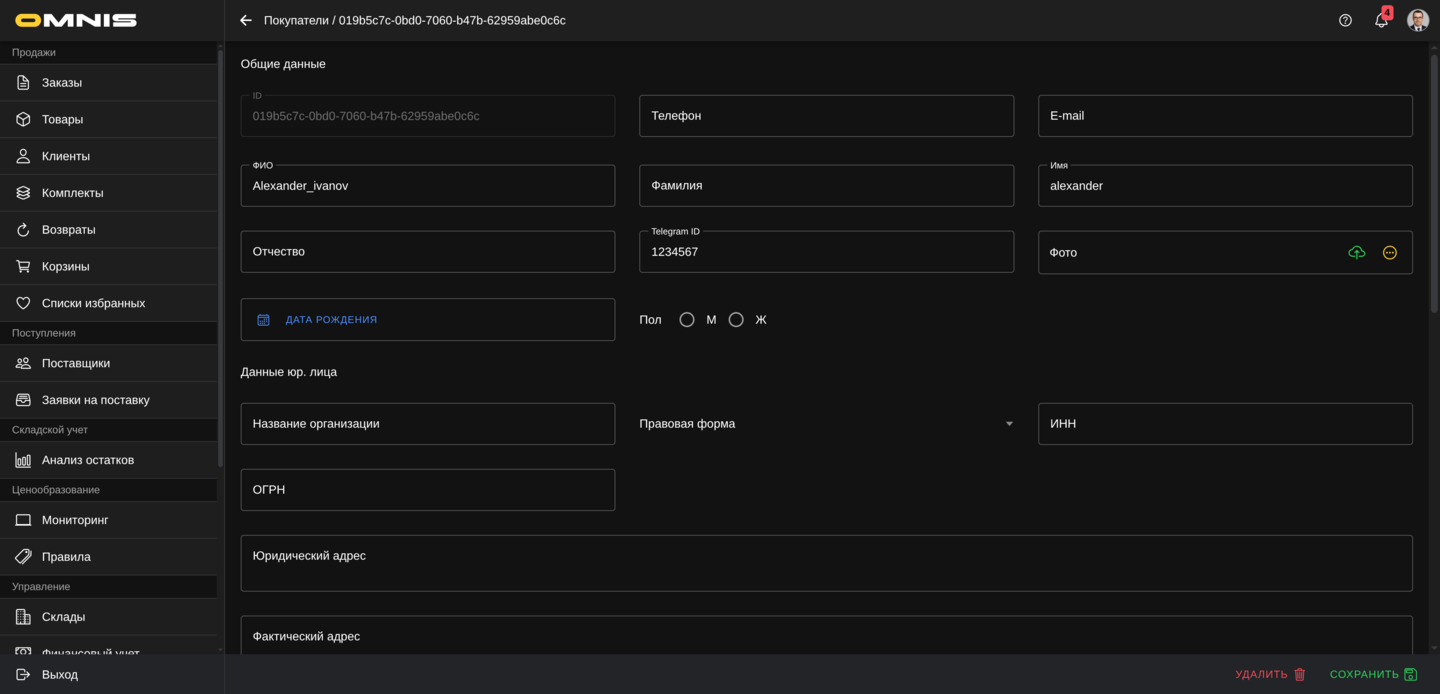Screen dimensions: 1440x694
Task: Expand the Правовая форма dropdown
Action: [1009, 424]
